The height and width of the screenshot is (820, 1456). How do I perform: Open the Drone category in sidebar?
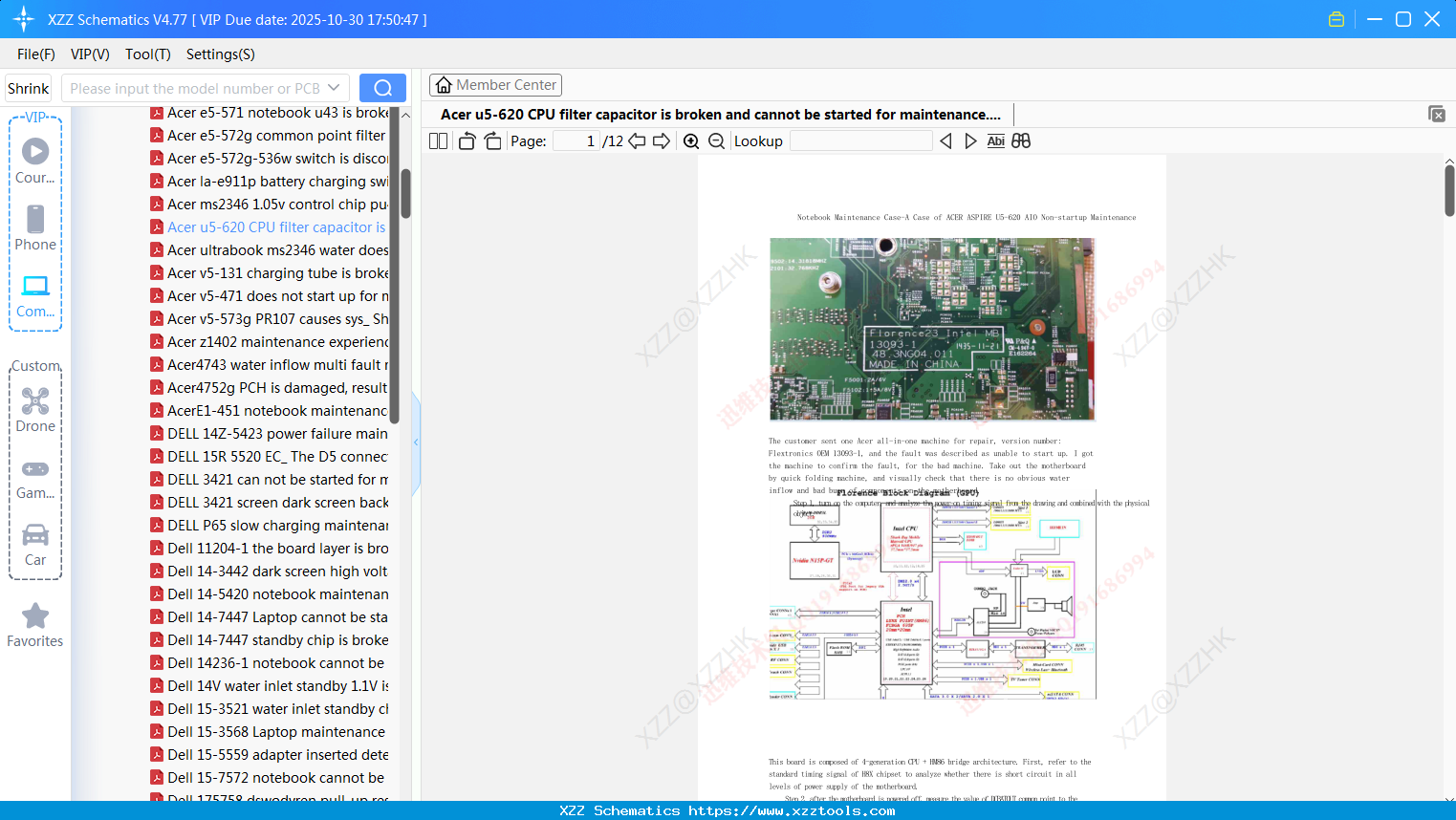pos(35,410)
